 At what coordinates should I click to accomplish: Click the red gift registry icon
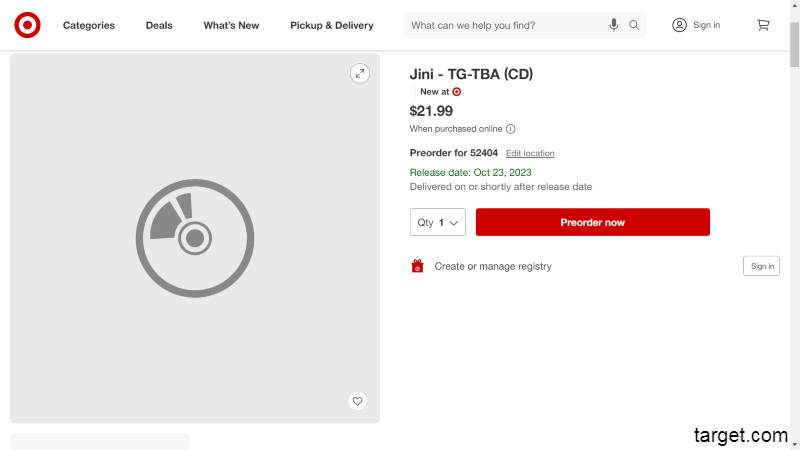(x=418, y=266)
